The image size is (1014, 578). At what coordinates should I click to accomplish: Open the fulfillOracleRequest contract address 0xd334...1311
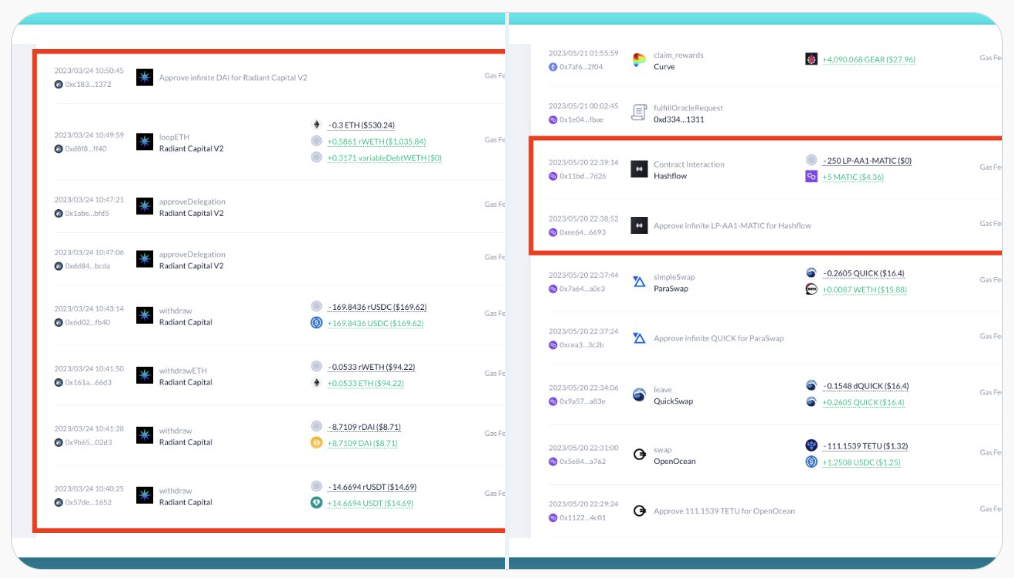[678, 119]
